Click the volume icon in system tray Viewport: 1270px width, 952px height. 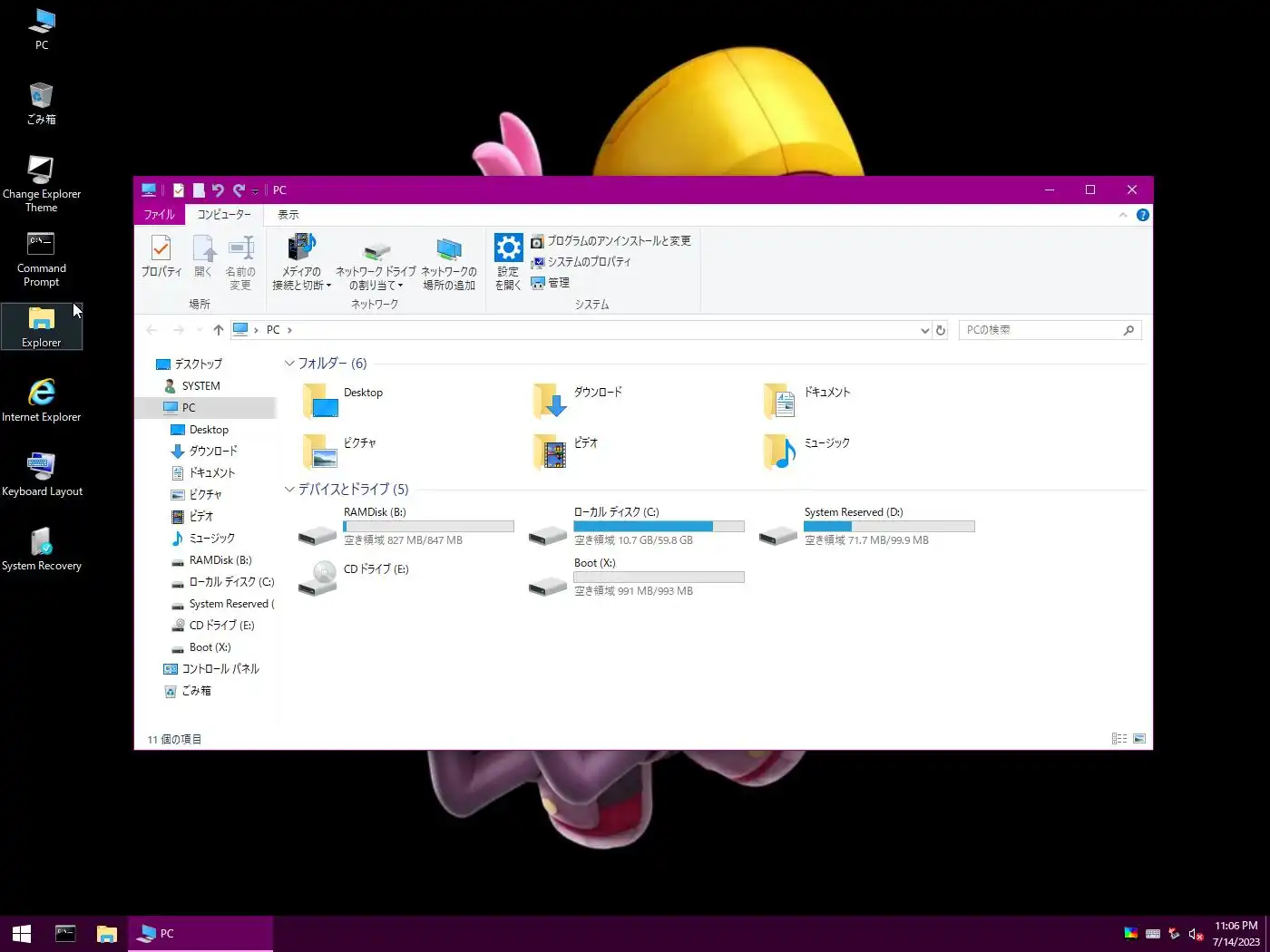tap(1196, 934)
